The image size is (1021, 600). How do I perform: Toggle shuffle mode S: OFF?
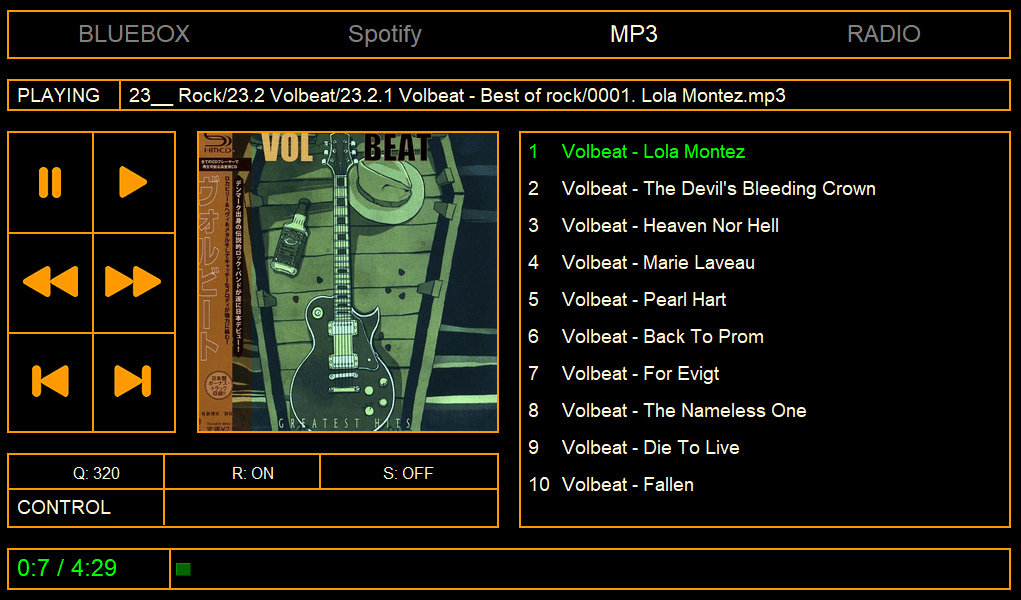coord(408,473)
